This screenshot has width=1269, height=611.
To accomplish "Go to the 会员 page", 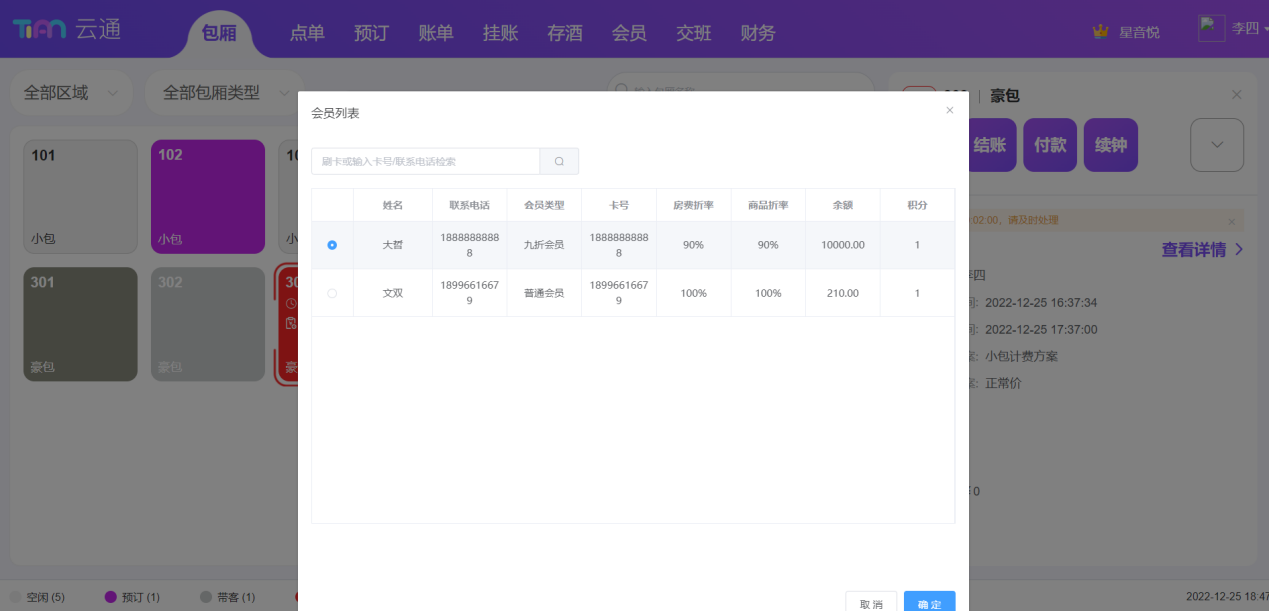I will (629, 33).
